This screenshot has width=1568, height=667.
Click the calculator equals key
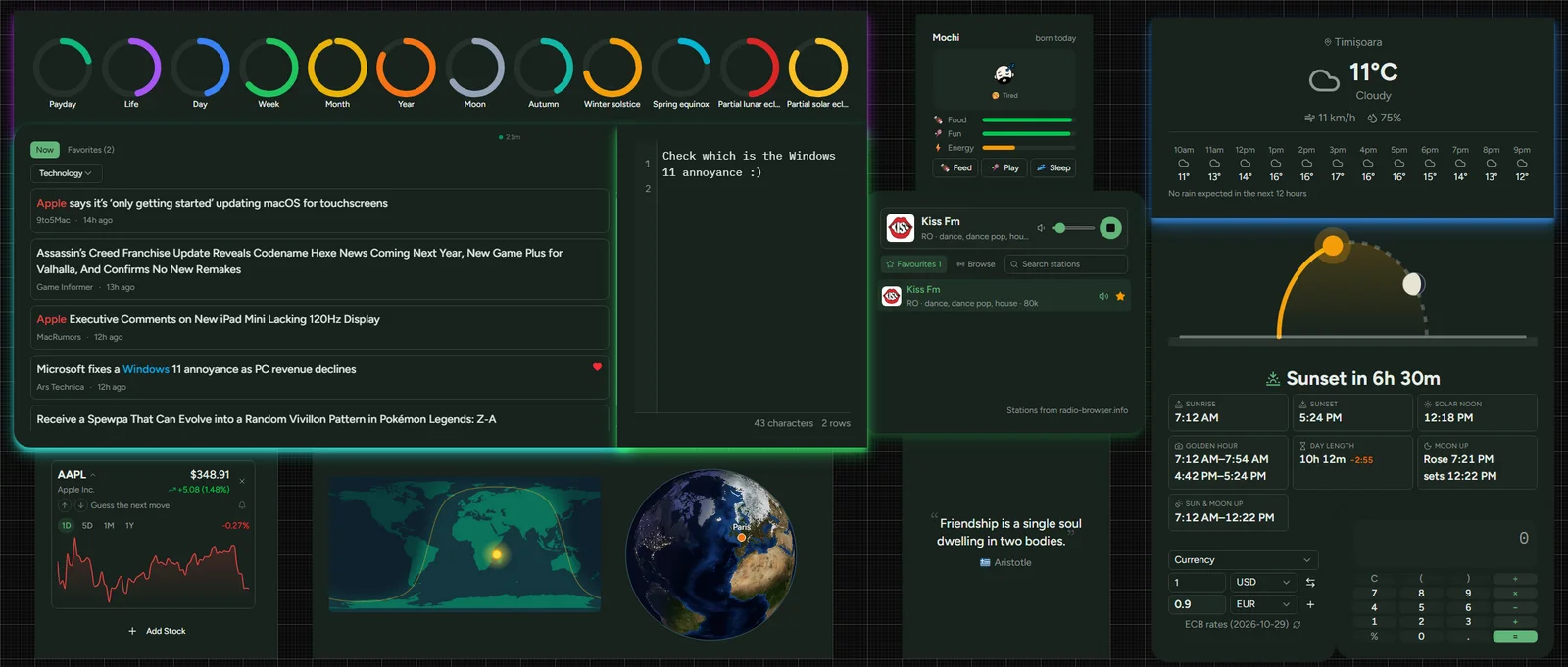pos(1515,637)
